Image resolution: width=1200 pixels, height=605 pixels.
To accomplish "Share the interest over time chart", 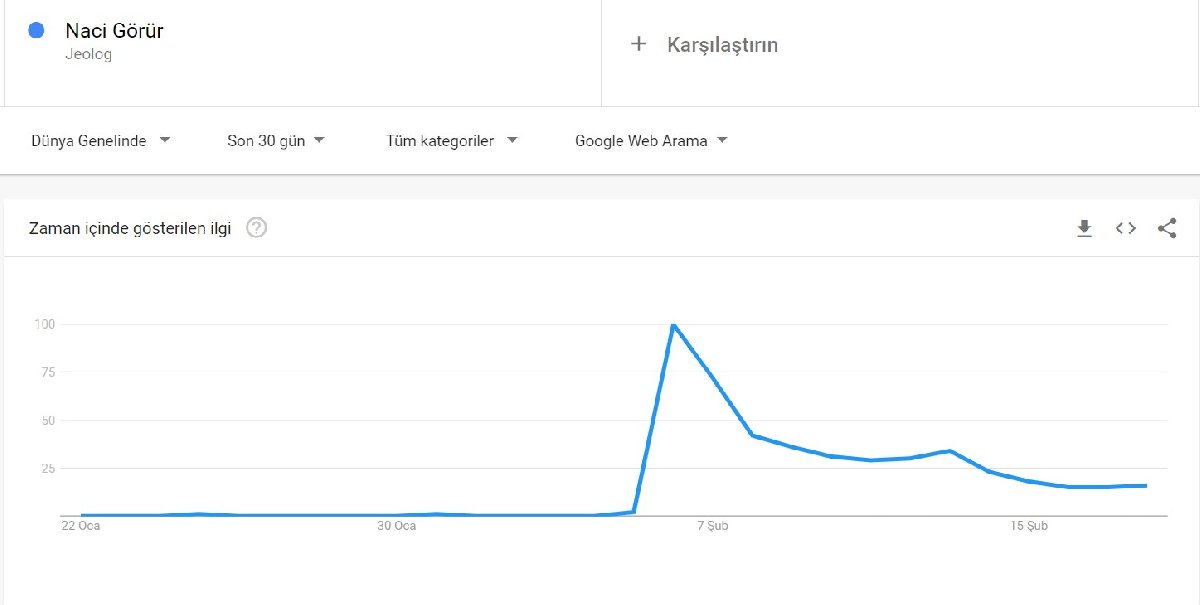I will tap(1166, 228).
